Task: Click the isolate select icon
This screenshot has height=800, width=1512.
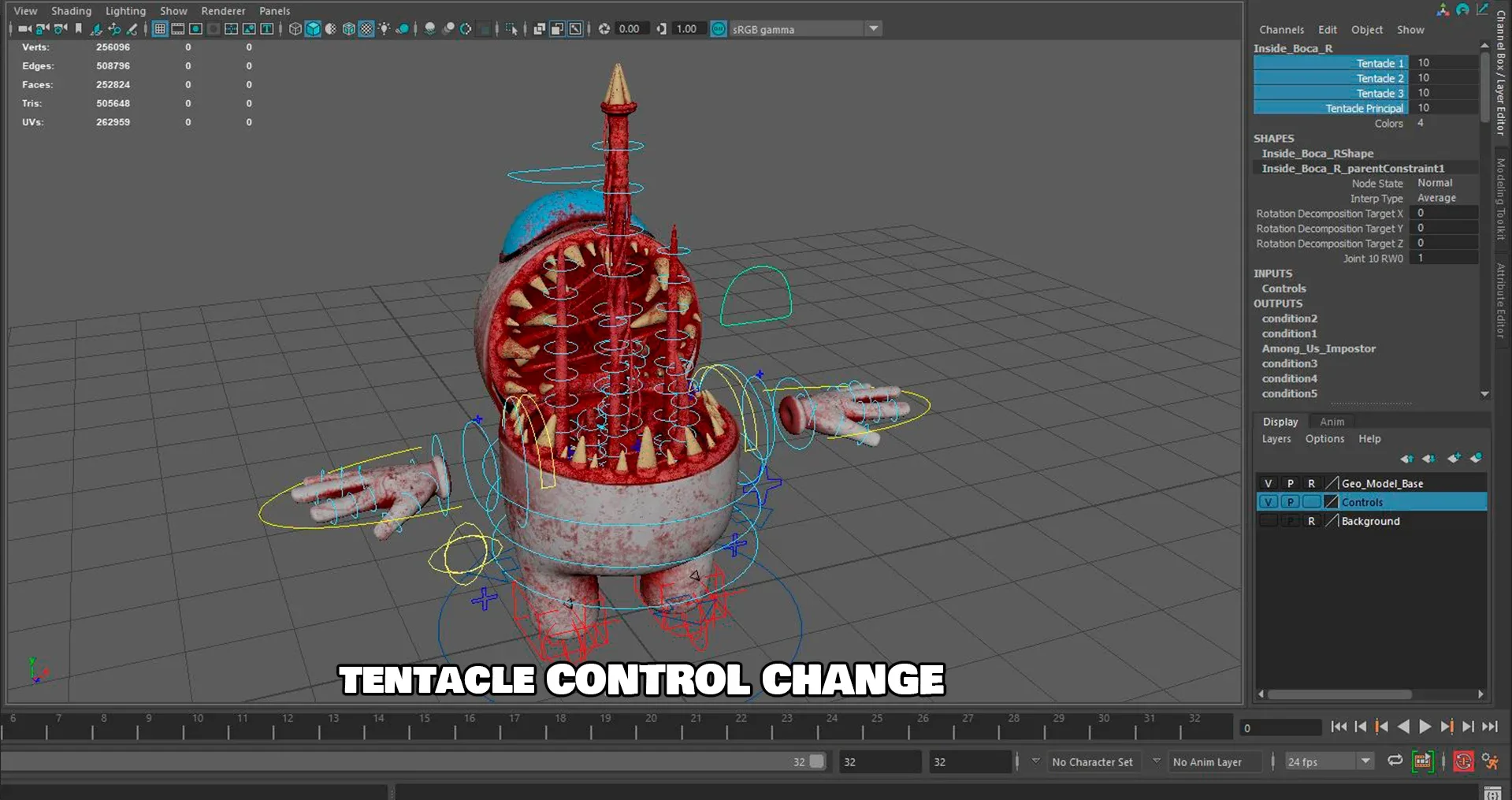Action: tap(511, 29)
